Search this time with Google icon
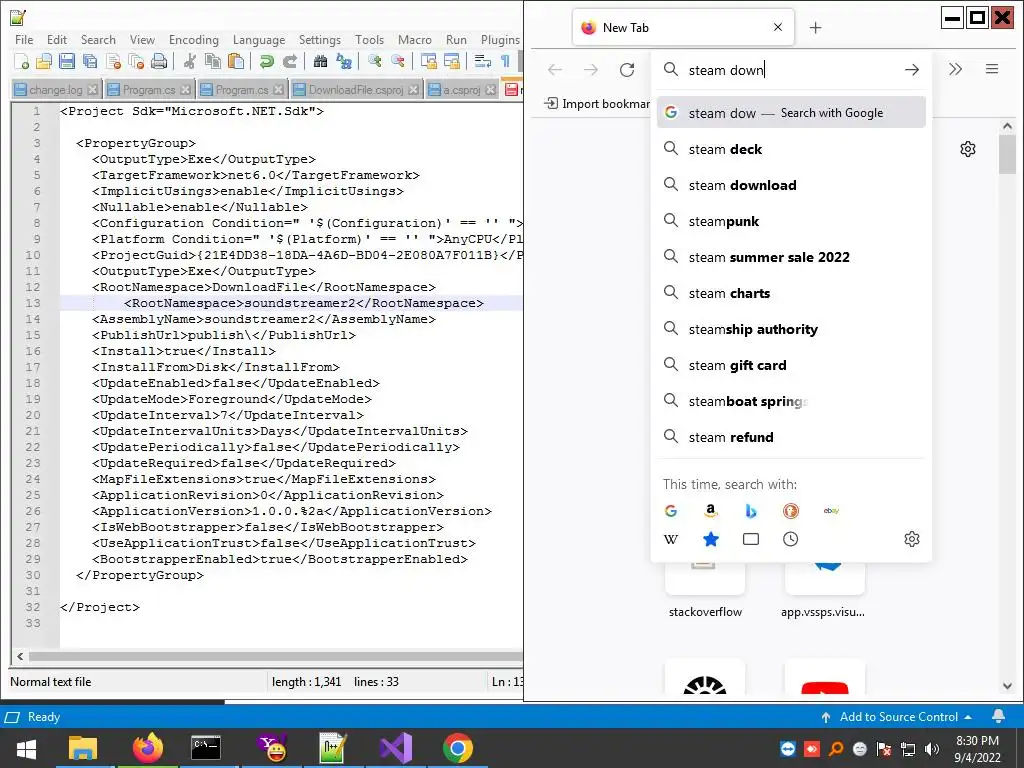The height and width of the screenshot is (768, 1024). [671, 511]
